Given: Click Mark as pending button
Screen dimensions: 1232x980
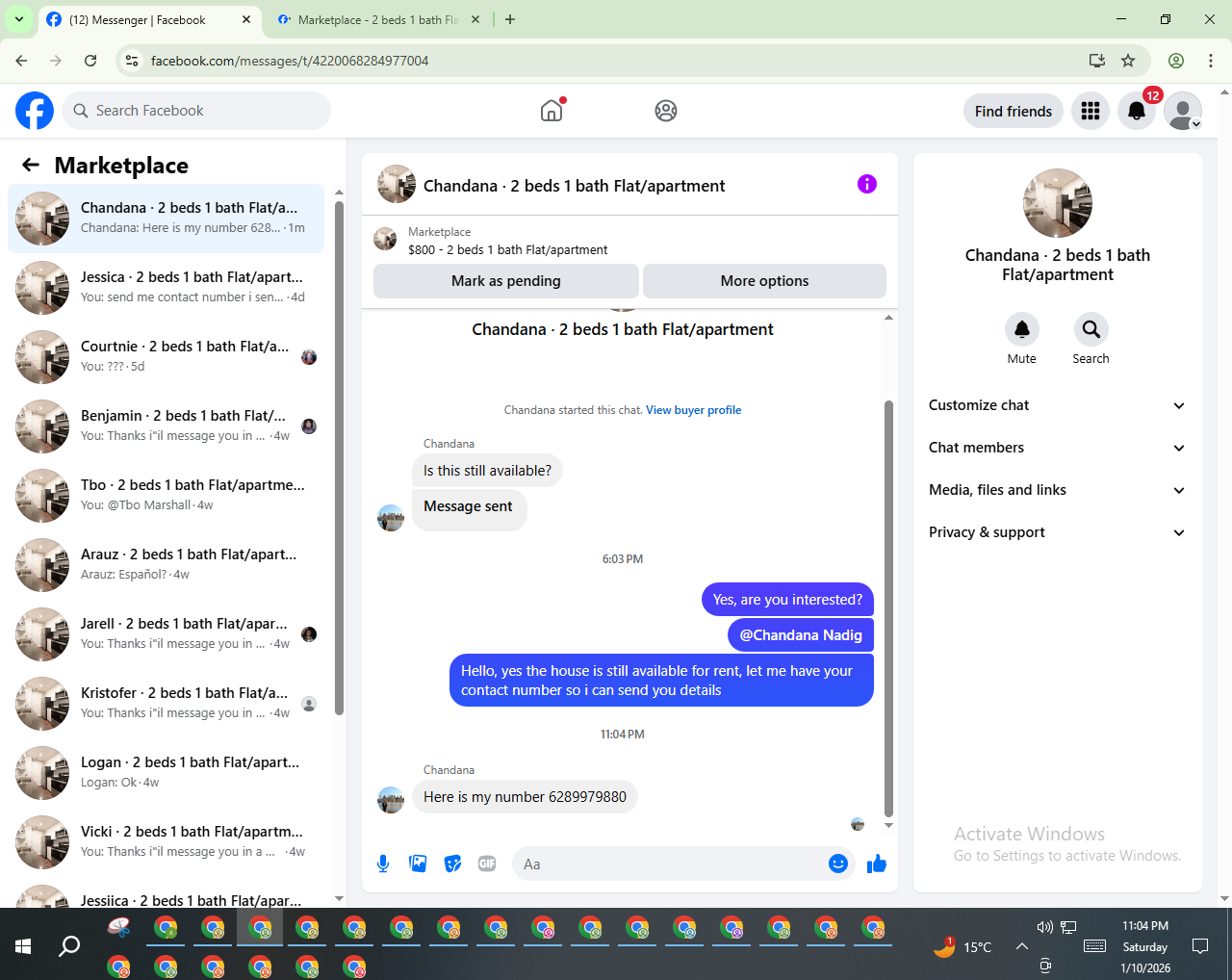Looking at the screenshot, I should pos(506,281).
